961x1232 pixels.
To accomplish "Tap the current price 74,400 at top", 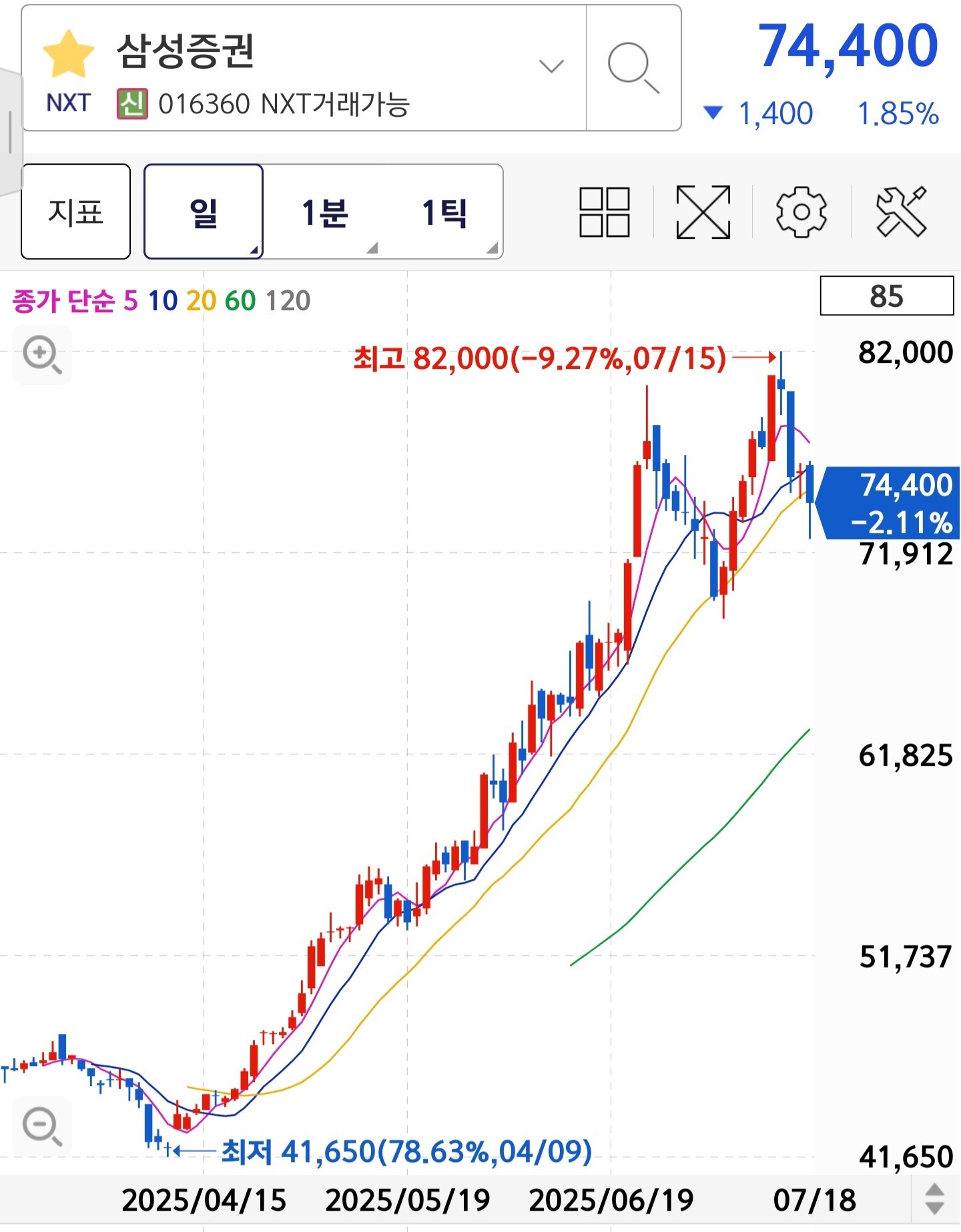I will coord(848,45).
